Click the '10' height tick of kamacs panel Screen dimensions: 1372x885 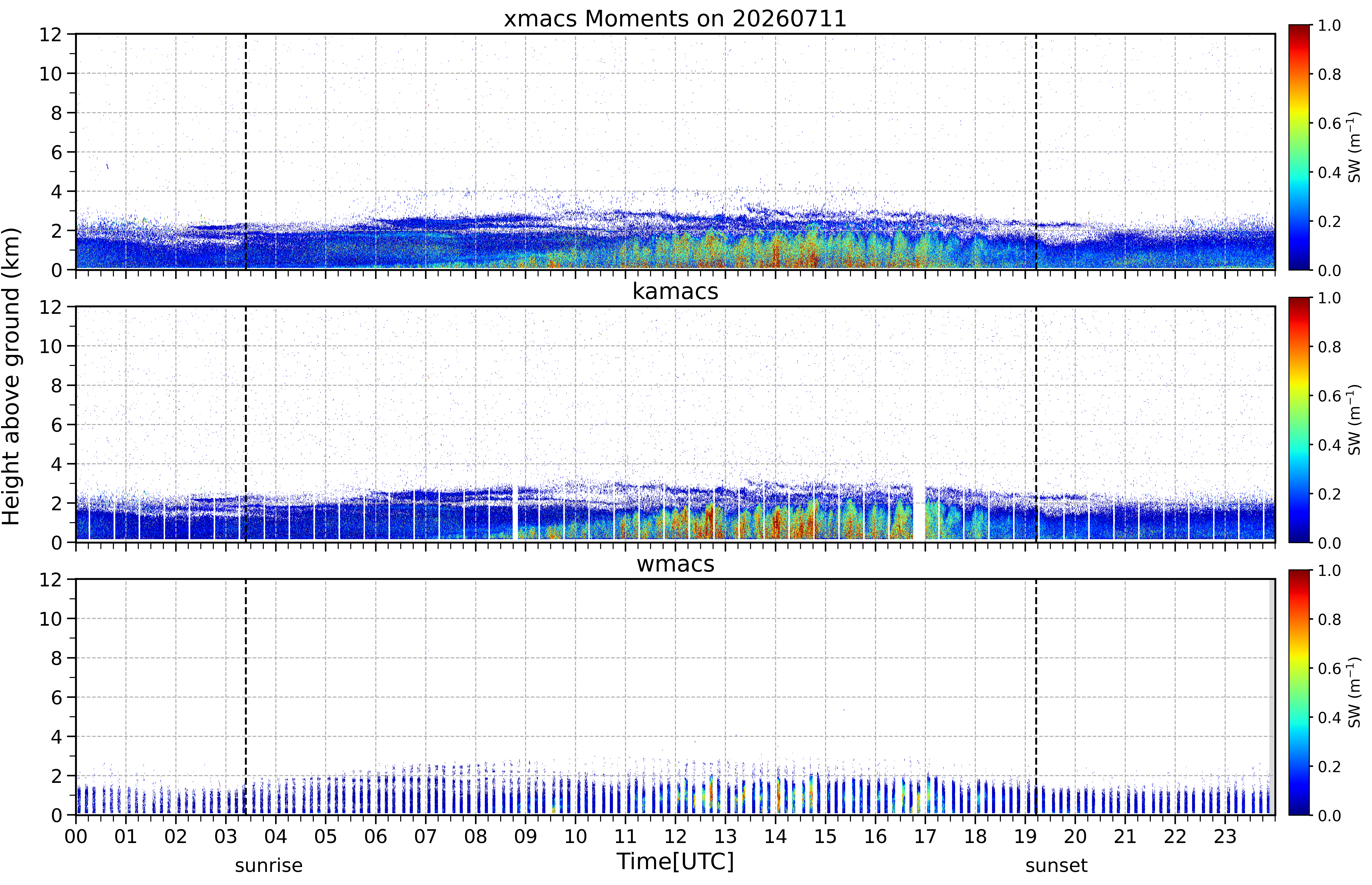pyautogui.click(x=51, y=346)
